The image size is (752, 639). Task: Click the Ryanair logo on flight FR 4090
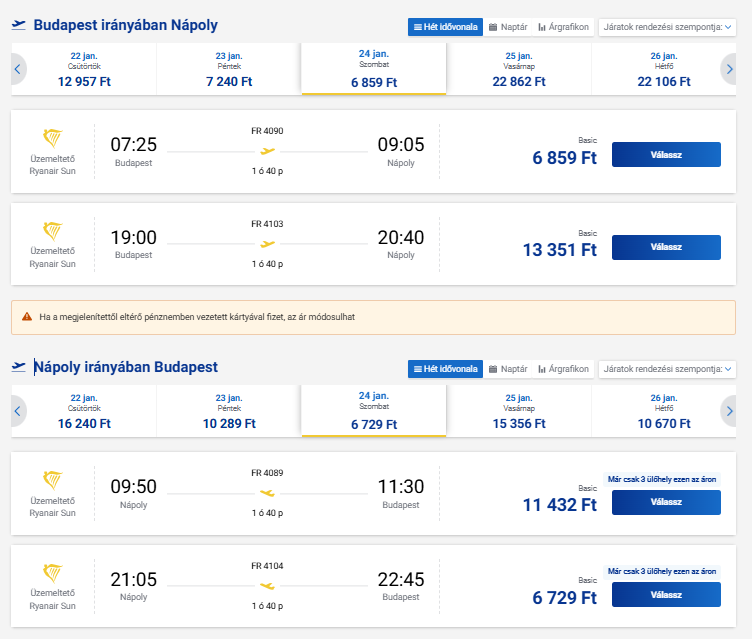(x=52, y=138)
